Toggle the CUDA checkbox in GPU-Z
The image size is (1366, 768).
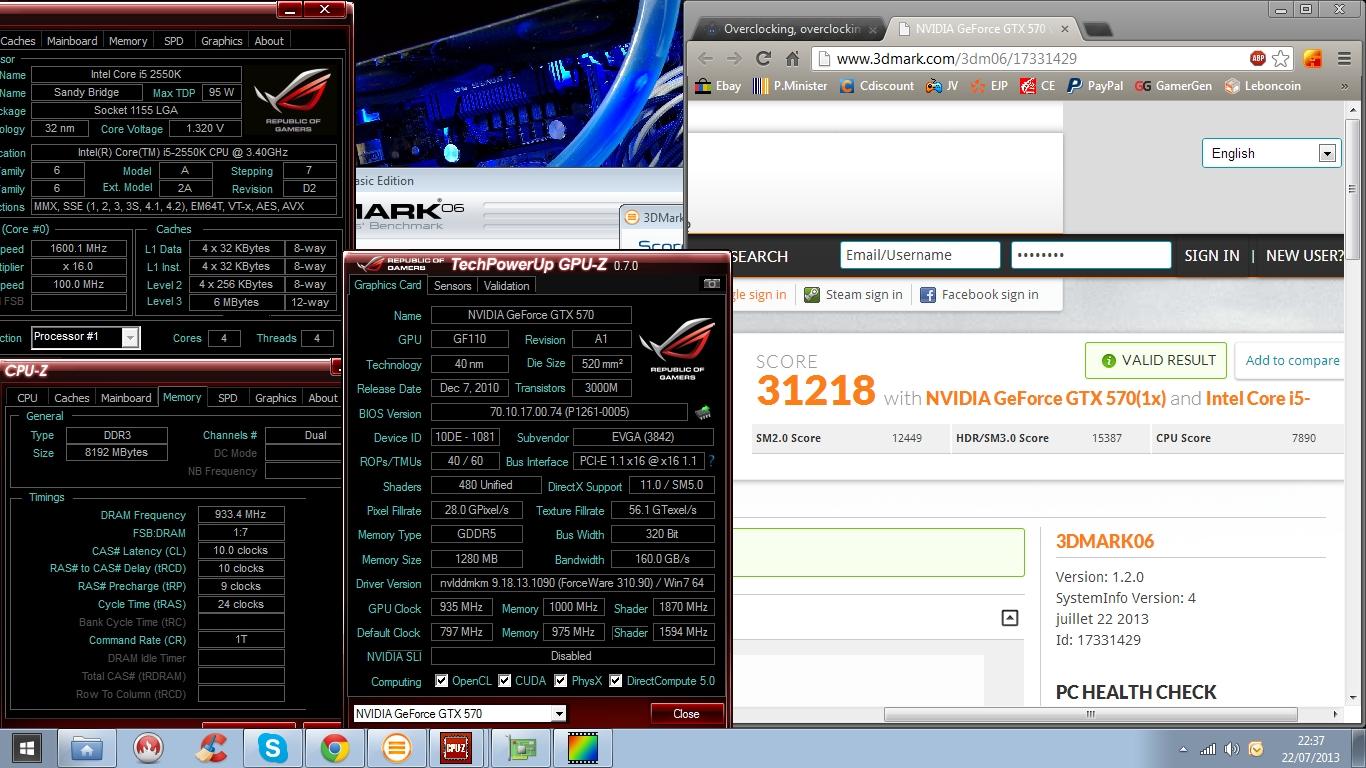[505, 681]
